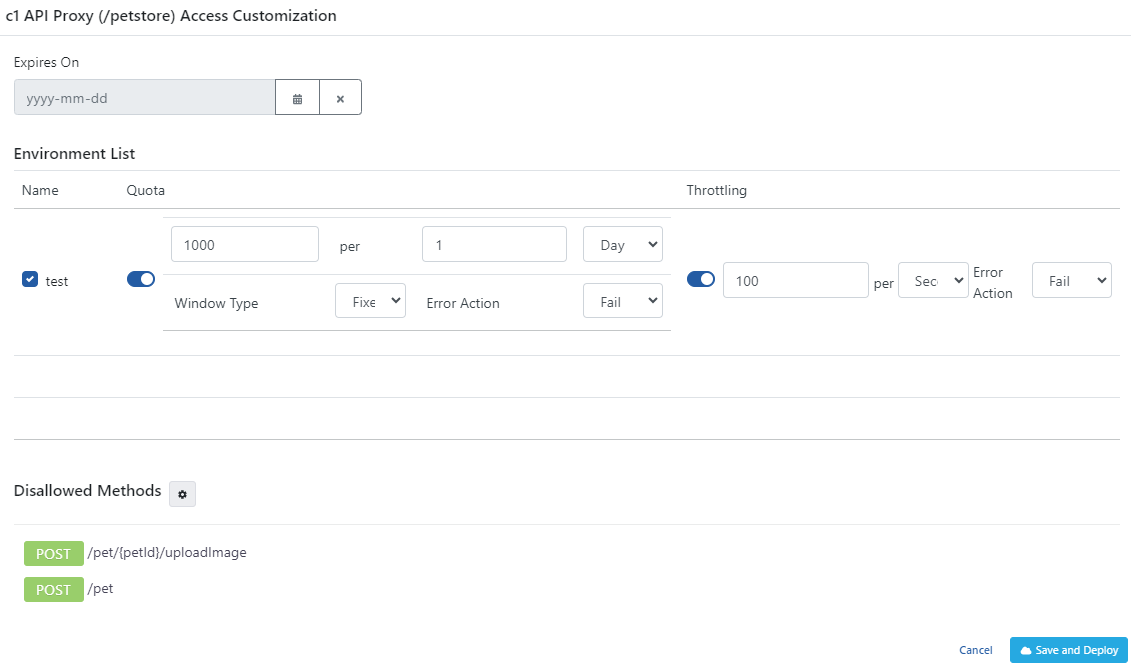
Task: Open the throttling Sec unit dropdown
Action: coord(932,280)
